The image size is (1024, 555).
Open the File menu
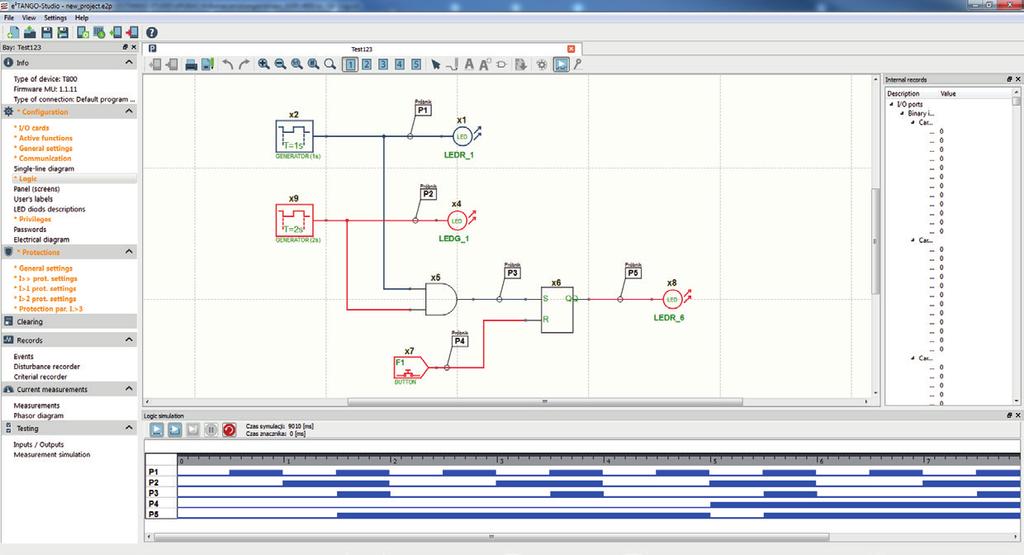(x=9, y=18)
